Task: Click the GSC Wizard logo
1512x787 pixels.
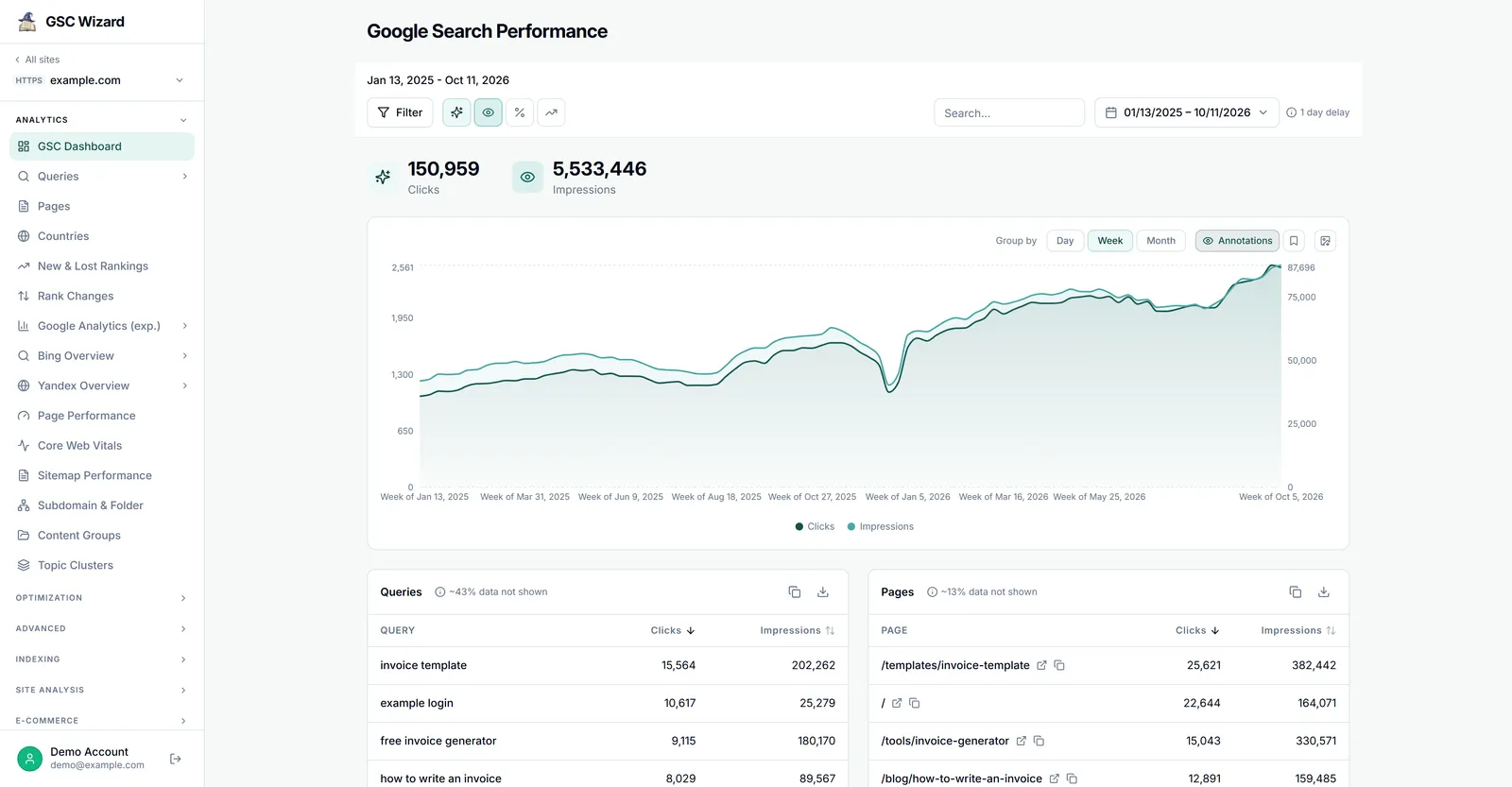Action: 27,21
